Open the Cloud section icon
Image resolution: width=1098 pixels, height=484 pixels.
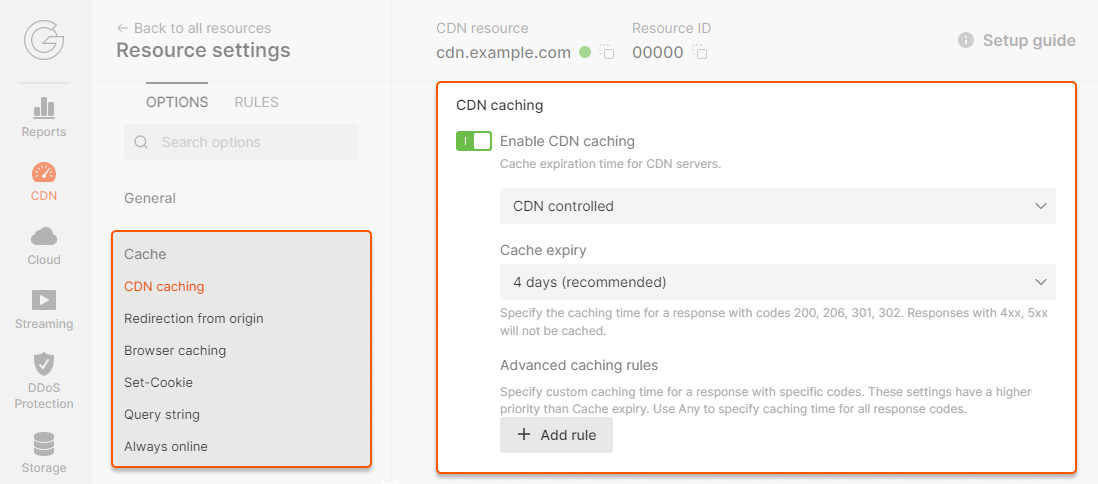point(44,237)
